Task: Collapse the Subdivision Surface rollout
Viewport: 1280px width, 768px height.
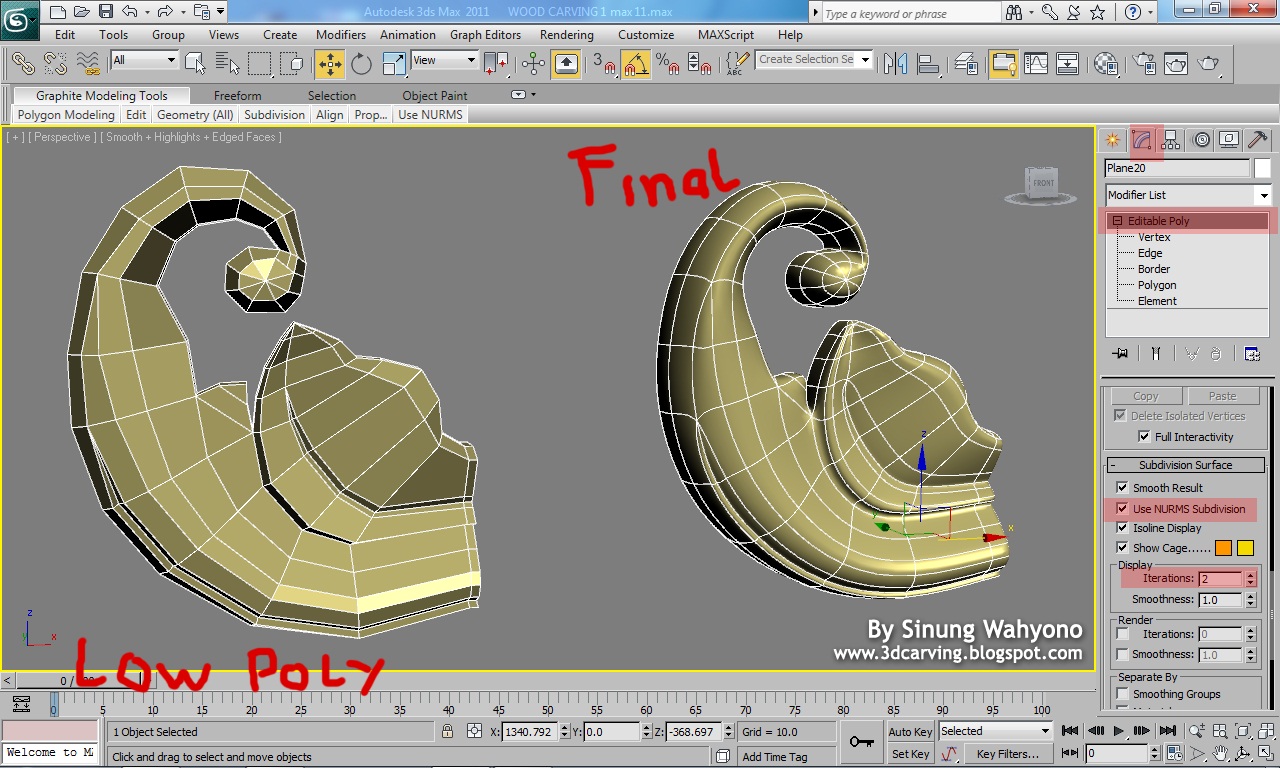Action: (1111, 464)
